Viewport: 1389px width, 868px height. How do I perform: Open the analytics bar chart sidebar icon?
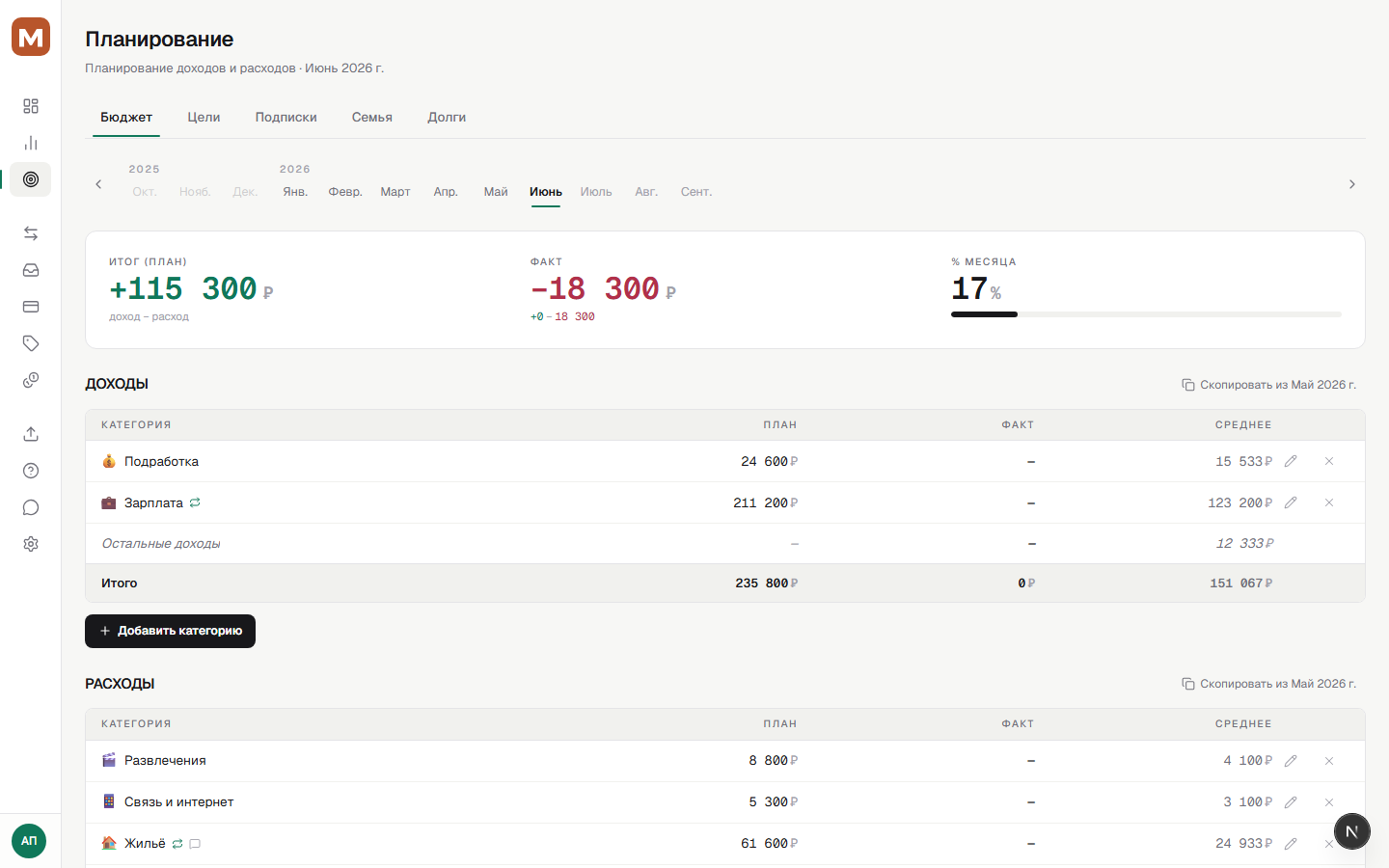tap(31, 143)
